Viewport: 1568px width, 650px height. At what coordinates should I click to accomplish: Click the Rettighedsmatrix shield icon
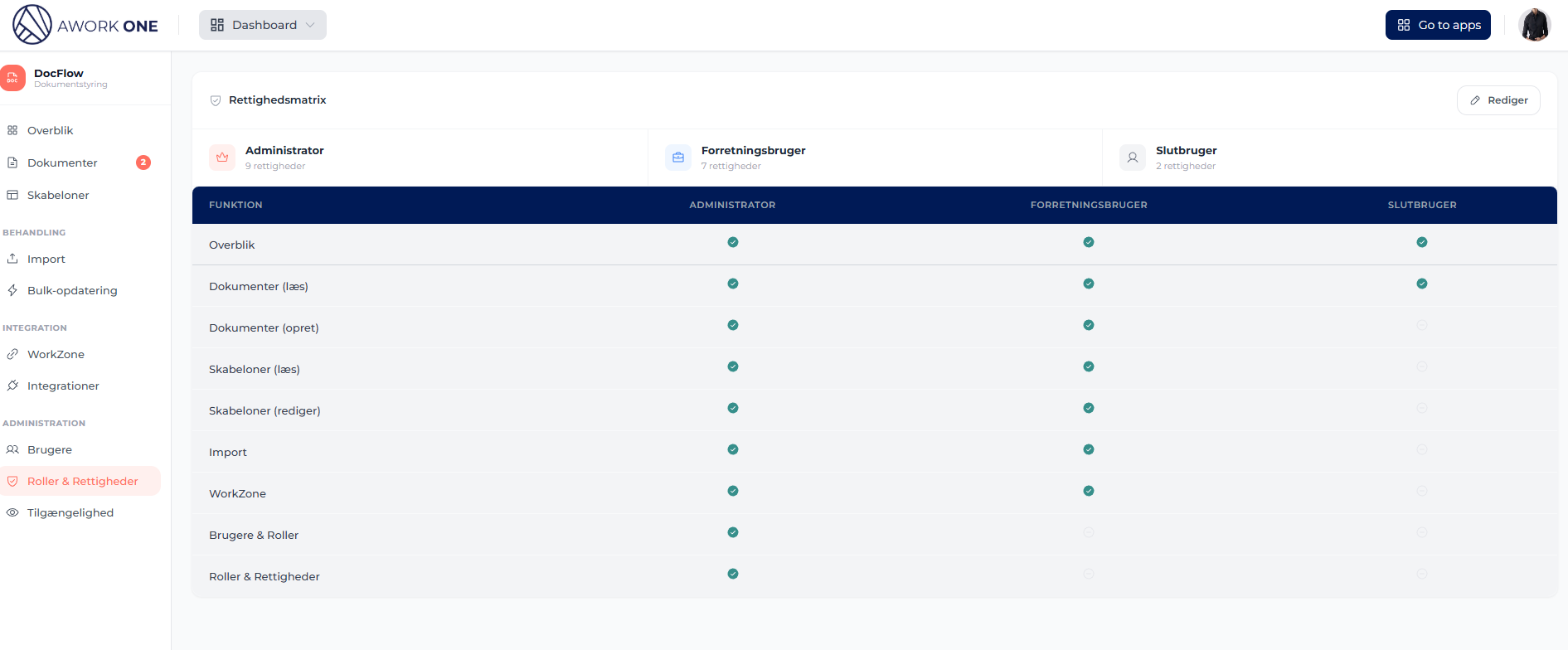click(x=216, y=100)
